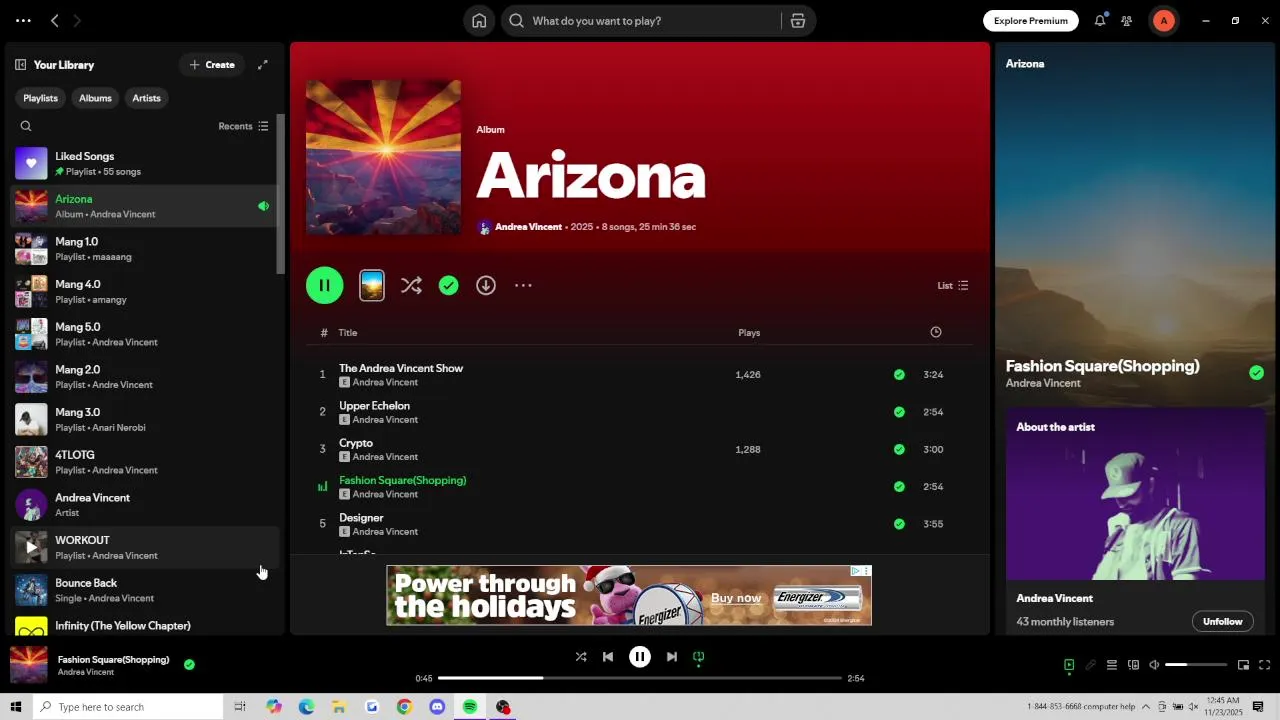Click Buy now in the Energizer ad

click(736, 598)
